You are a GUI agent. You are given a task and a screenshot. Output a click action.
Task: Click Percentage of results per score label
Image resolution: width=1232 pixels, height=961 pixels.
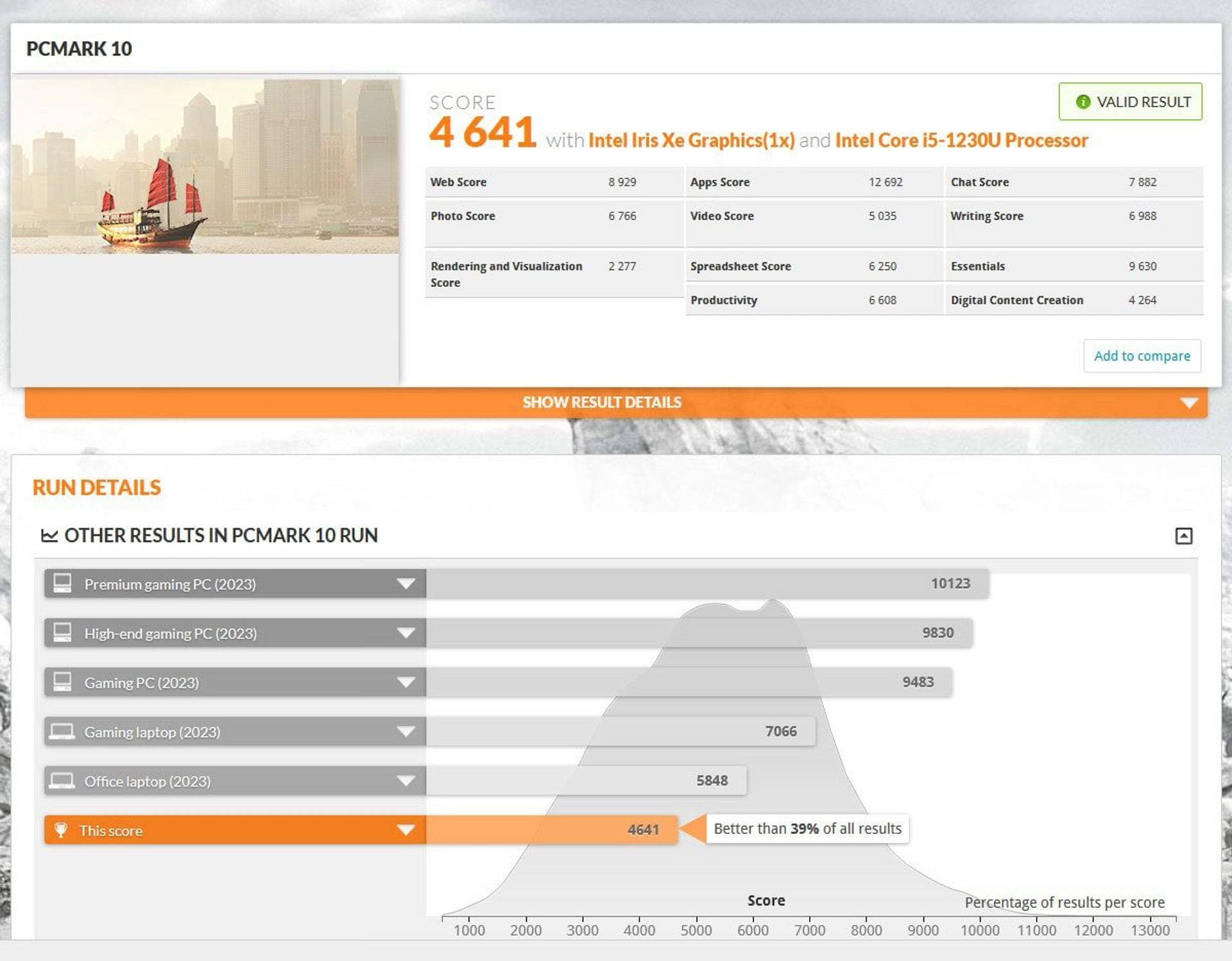pos(1065,903)
